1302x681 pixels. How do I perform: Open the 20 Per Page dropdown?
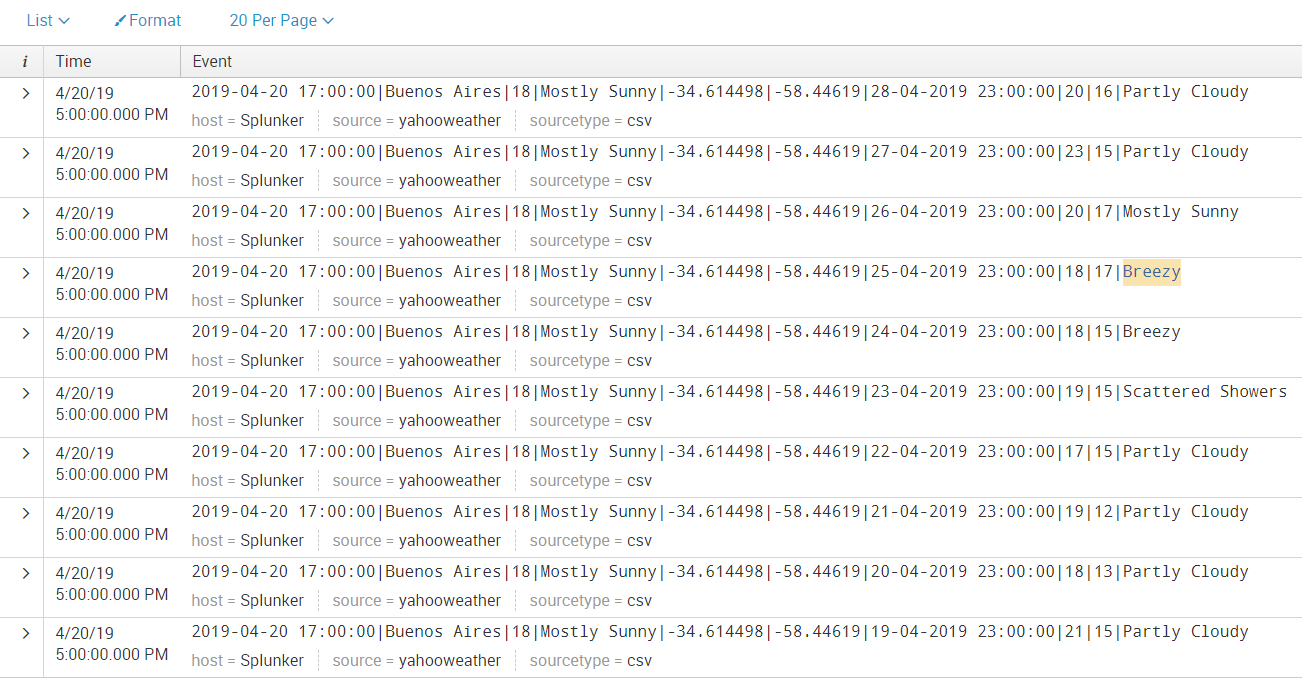click(281, 20)
